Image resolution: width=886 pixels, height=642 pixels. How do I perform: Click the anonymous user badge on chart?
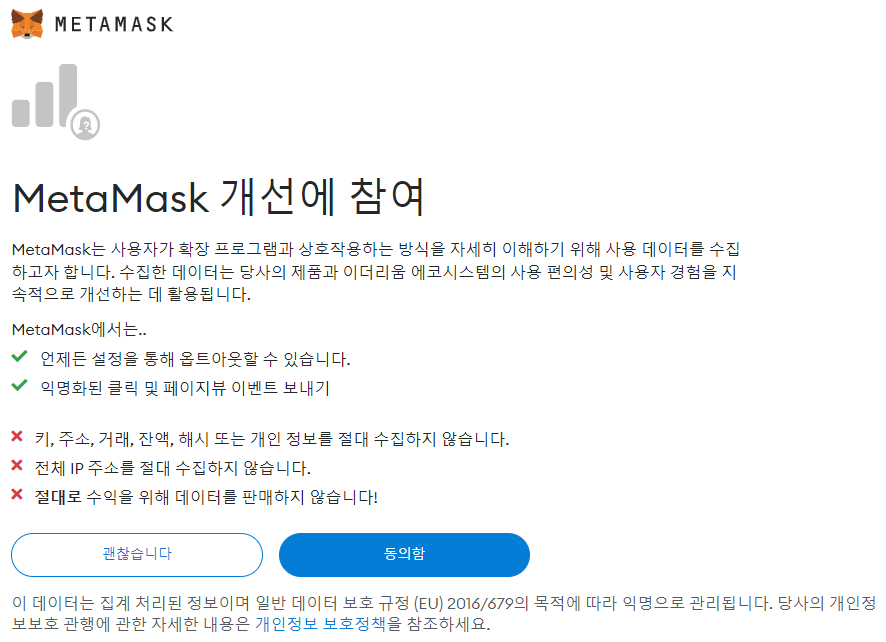[x=85, y=124]
